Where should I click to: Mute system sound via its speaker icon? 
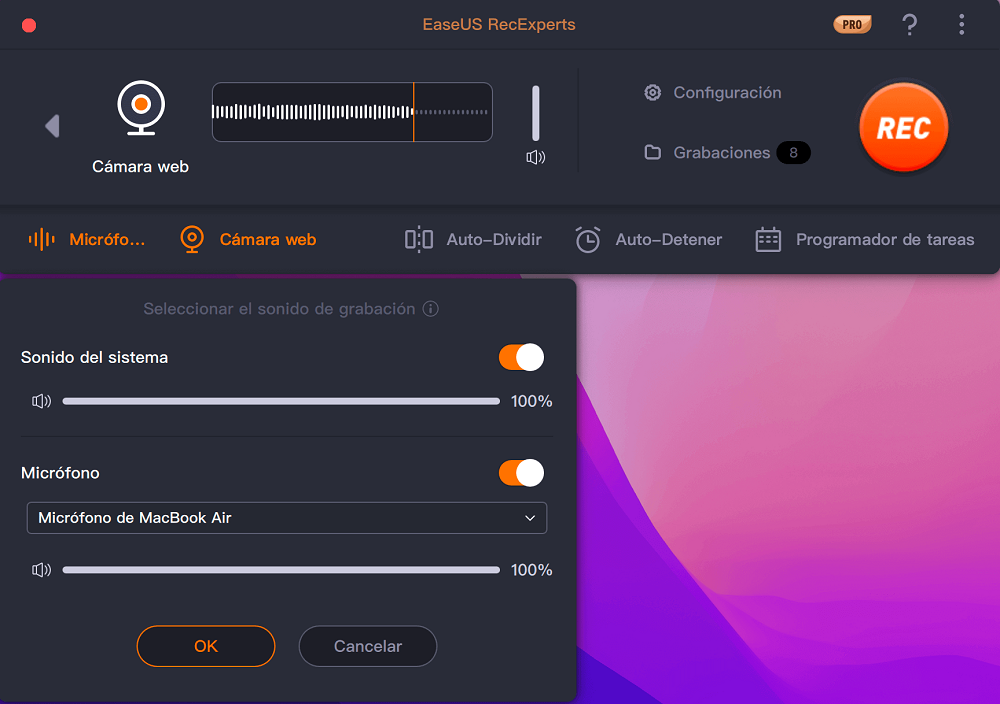[41, 401]
